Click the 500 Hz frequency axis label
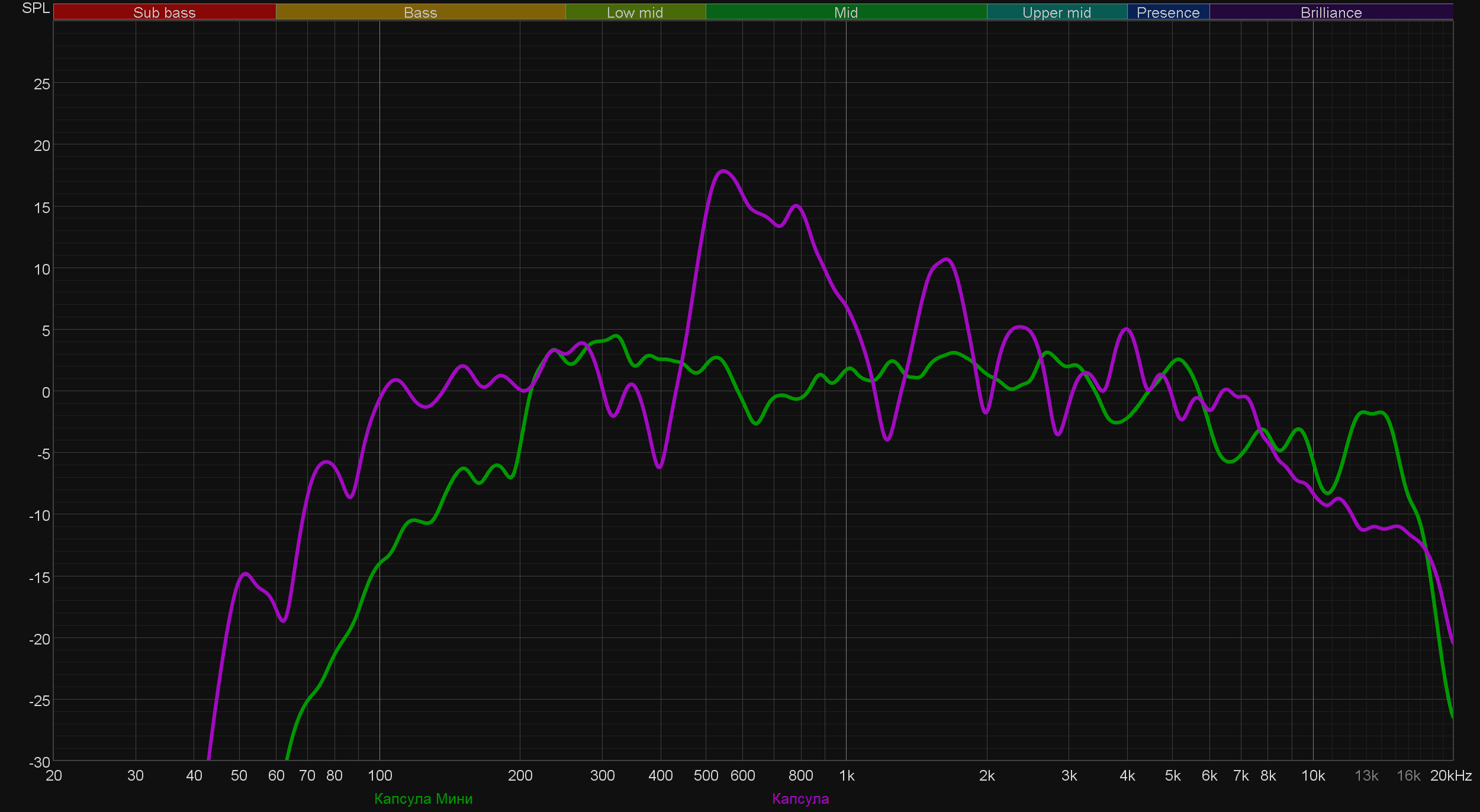 click(x=706, y=775)
